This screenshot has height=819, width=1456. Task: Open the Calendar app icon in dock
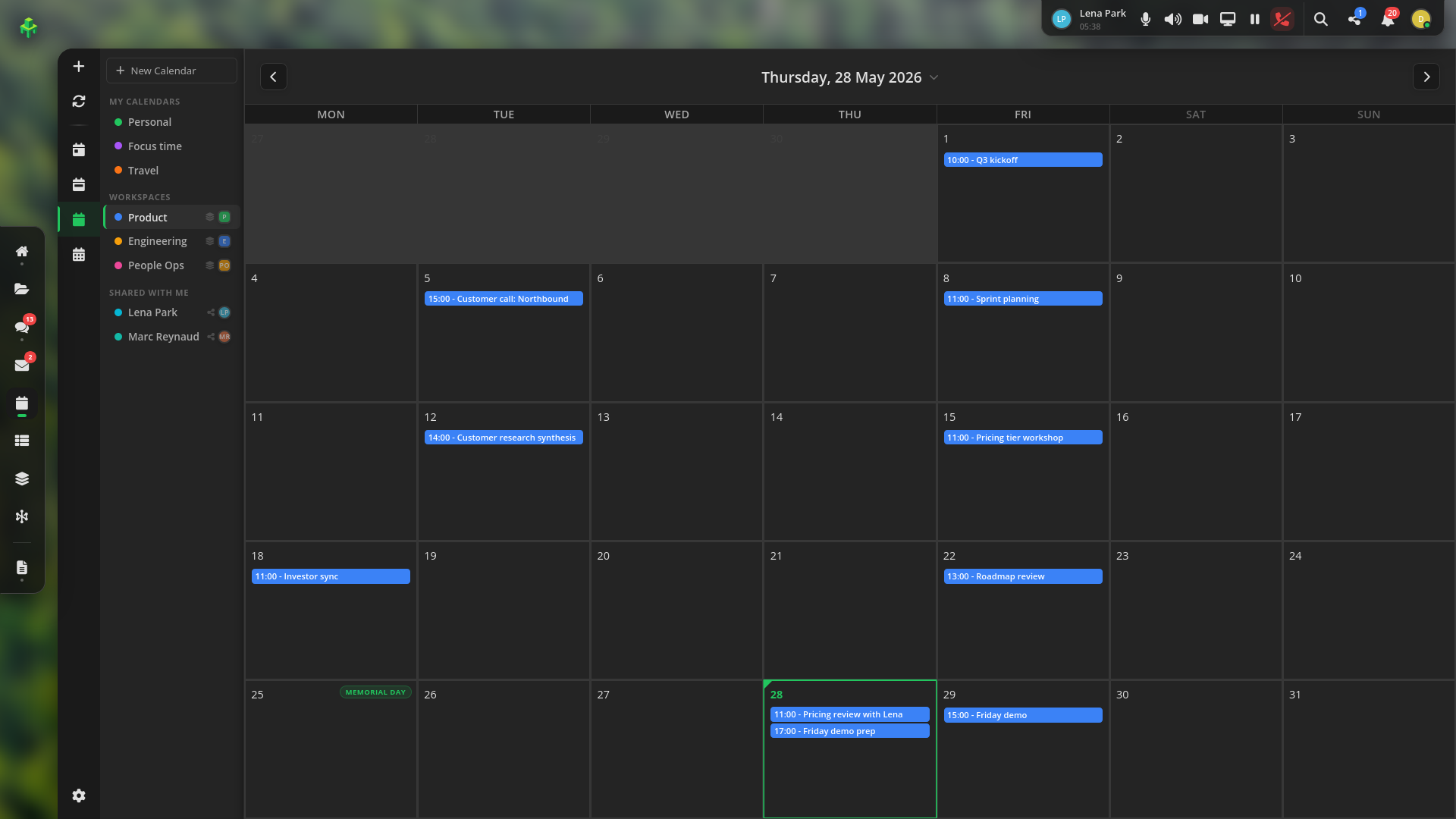point(22,403)
